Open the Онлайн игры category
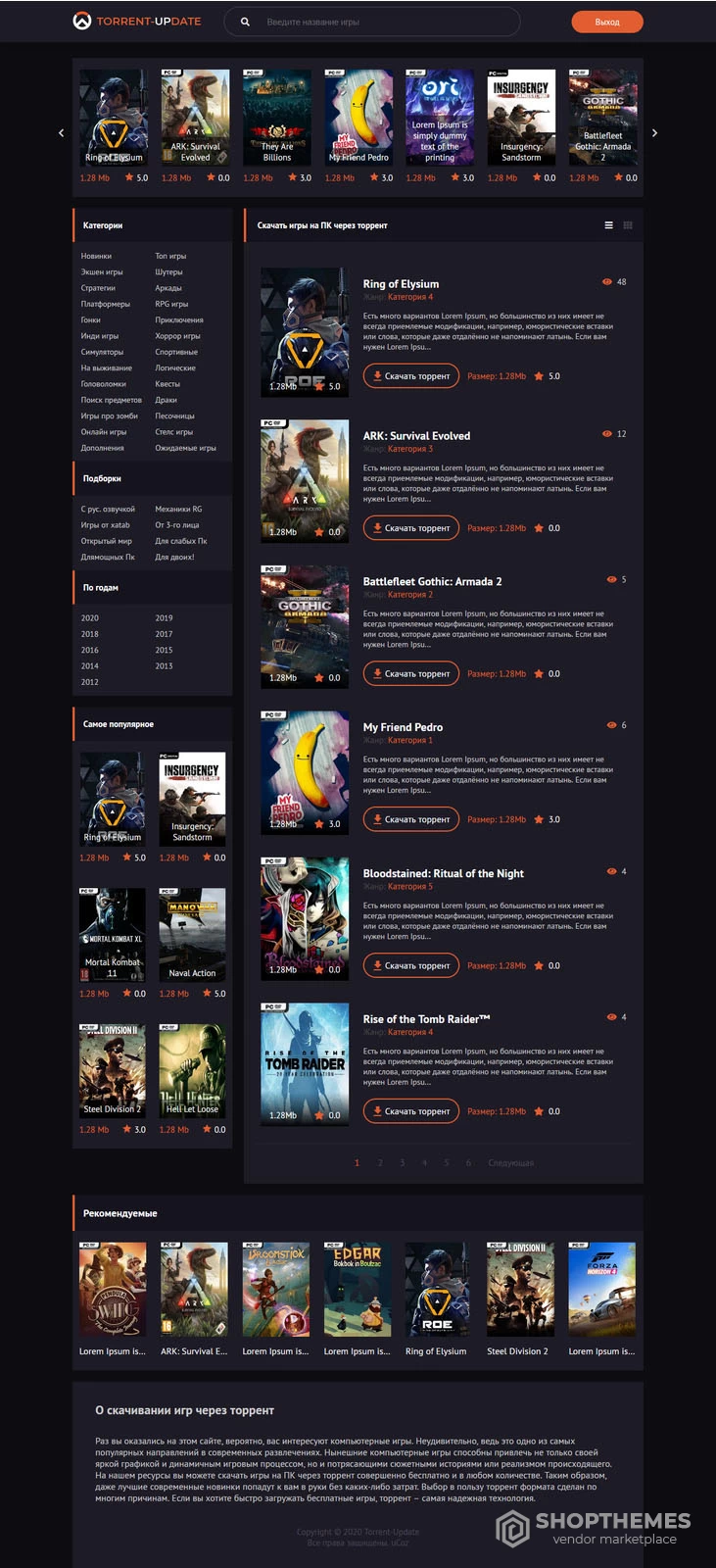 (103, 432)
